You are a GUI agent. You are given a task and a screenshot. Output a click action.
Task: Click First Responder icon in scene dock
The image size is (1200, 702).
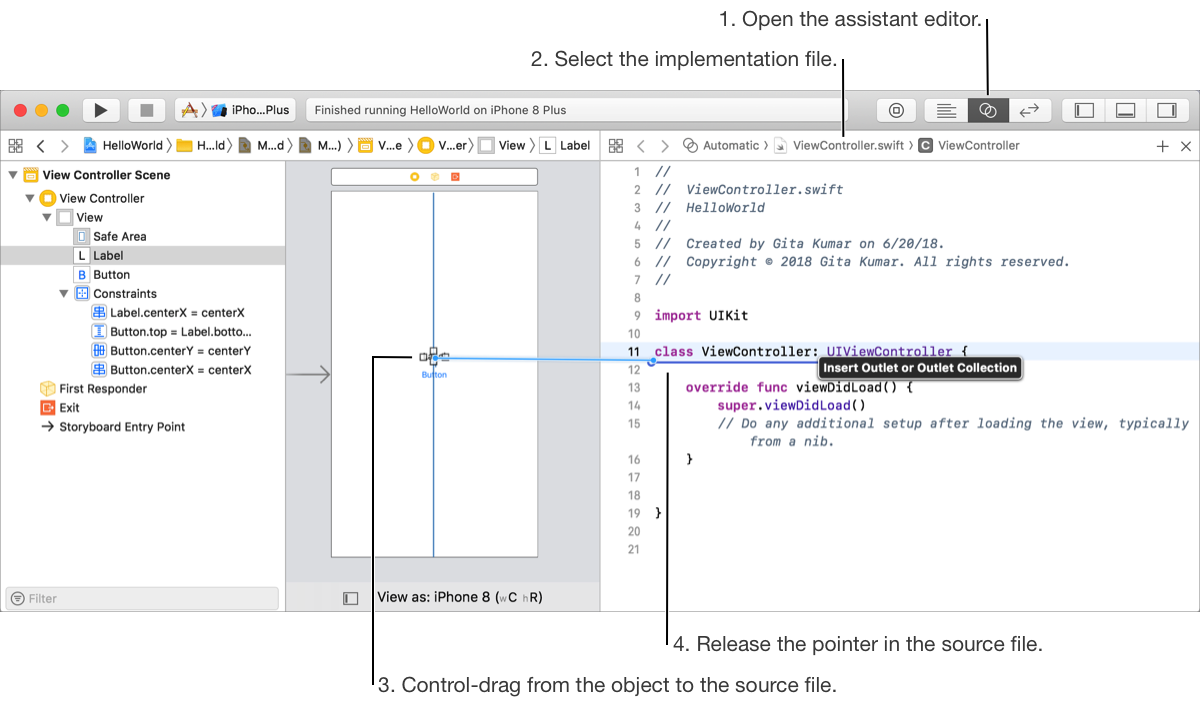point(434,177)
